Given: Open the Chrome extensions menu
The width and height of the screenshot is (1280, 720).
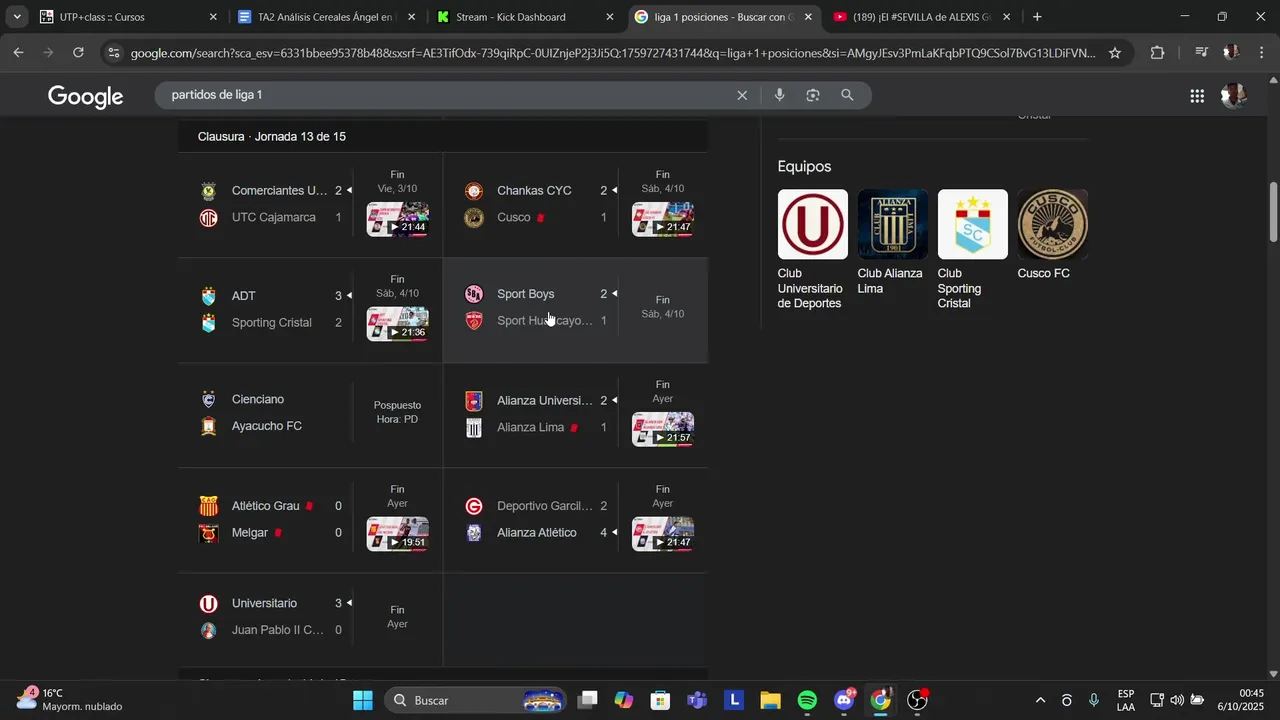Looking at the screenshot, I should coord(1157,53).
